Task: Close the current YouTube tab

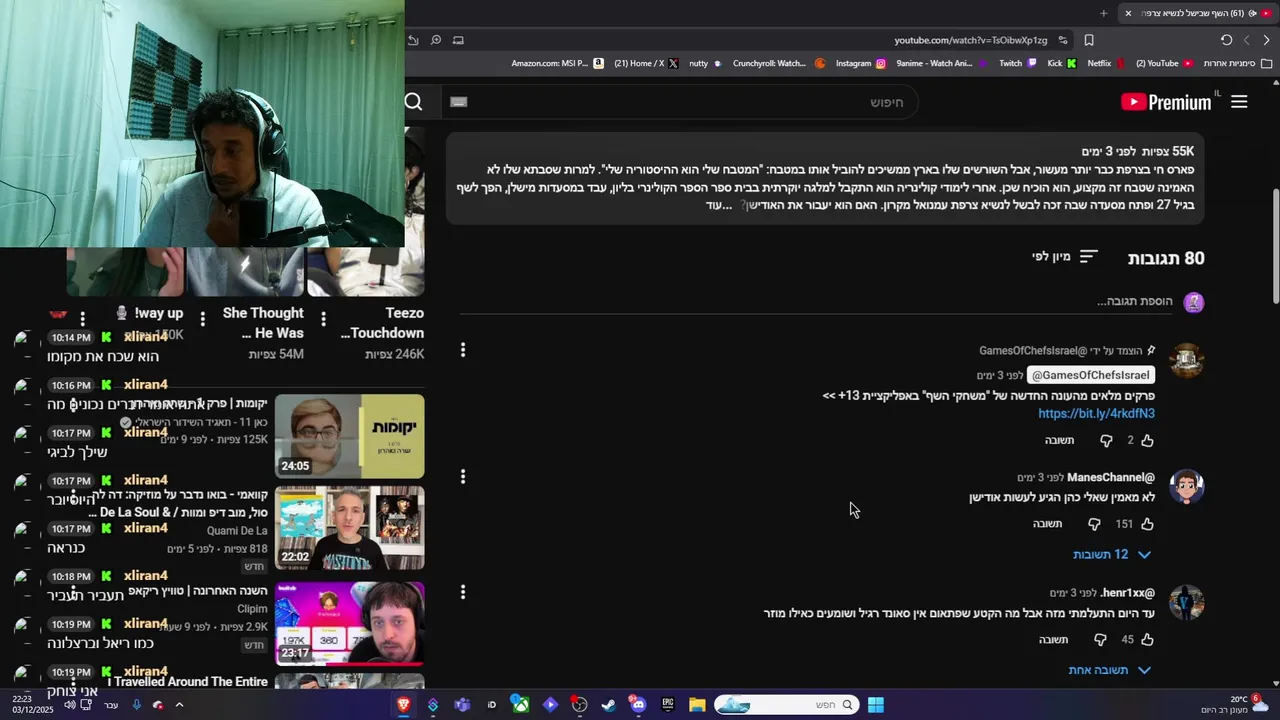Action: coord(1128,13)
